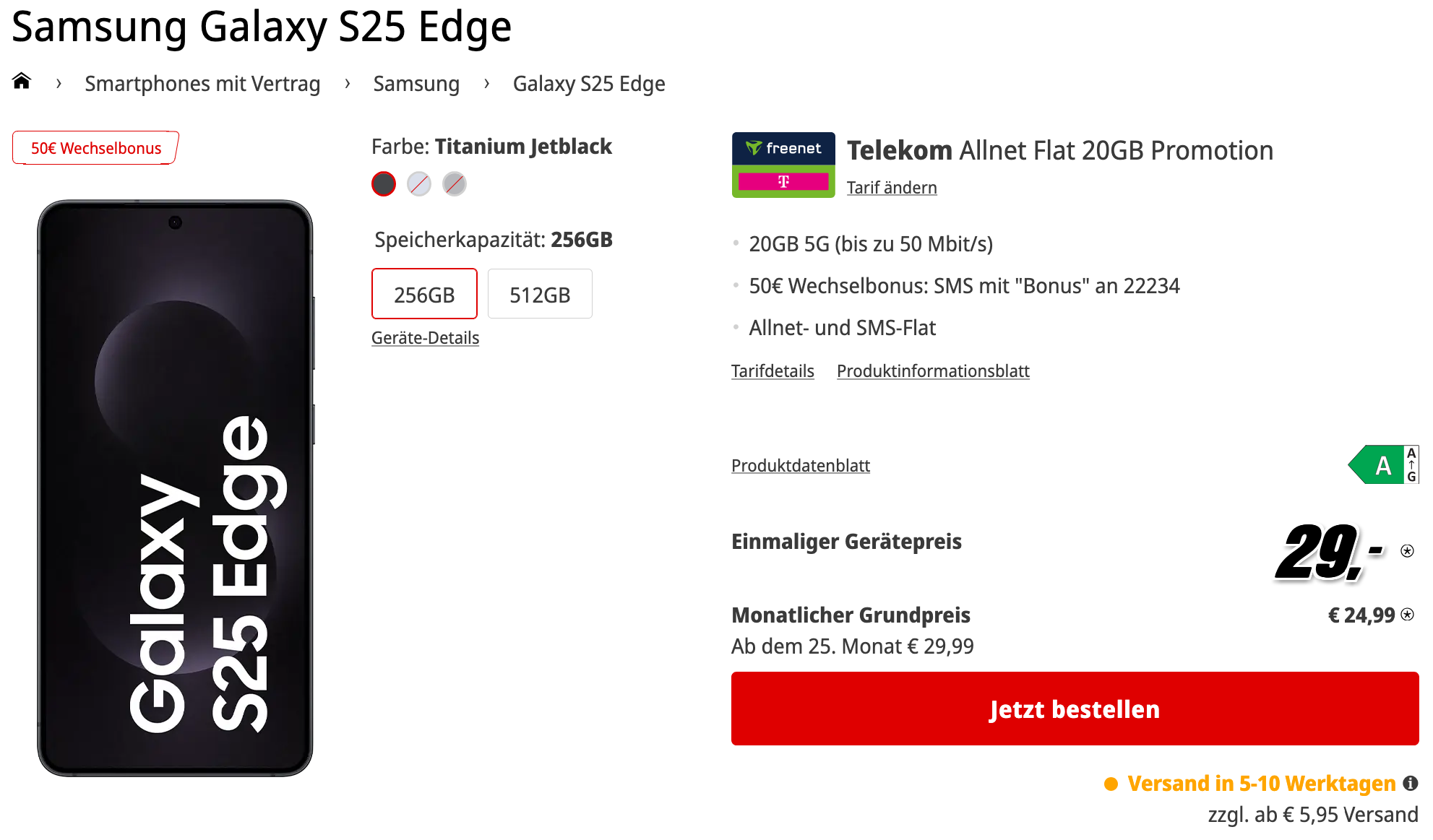
Task: Open the Tarif ändern link
Action: 892,188
